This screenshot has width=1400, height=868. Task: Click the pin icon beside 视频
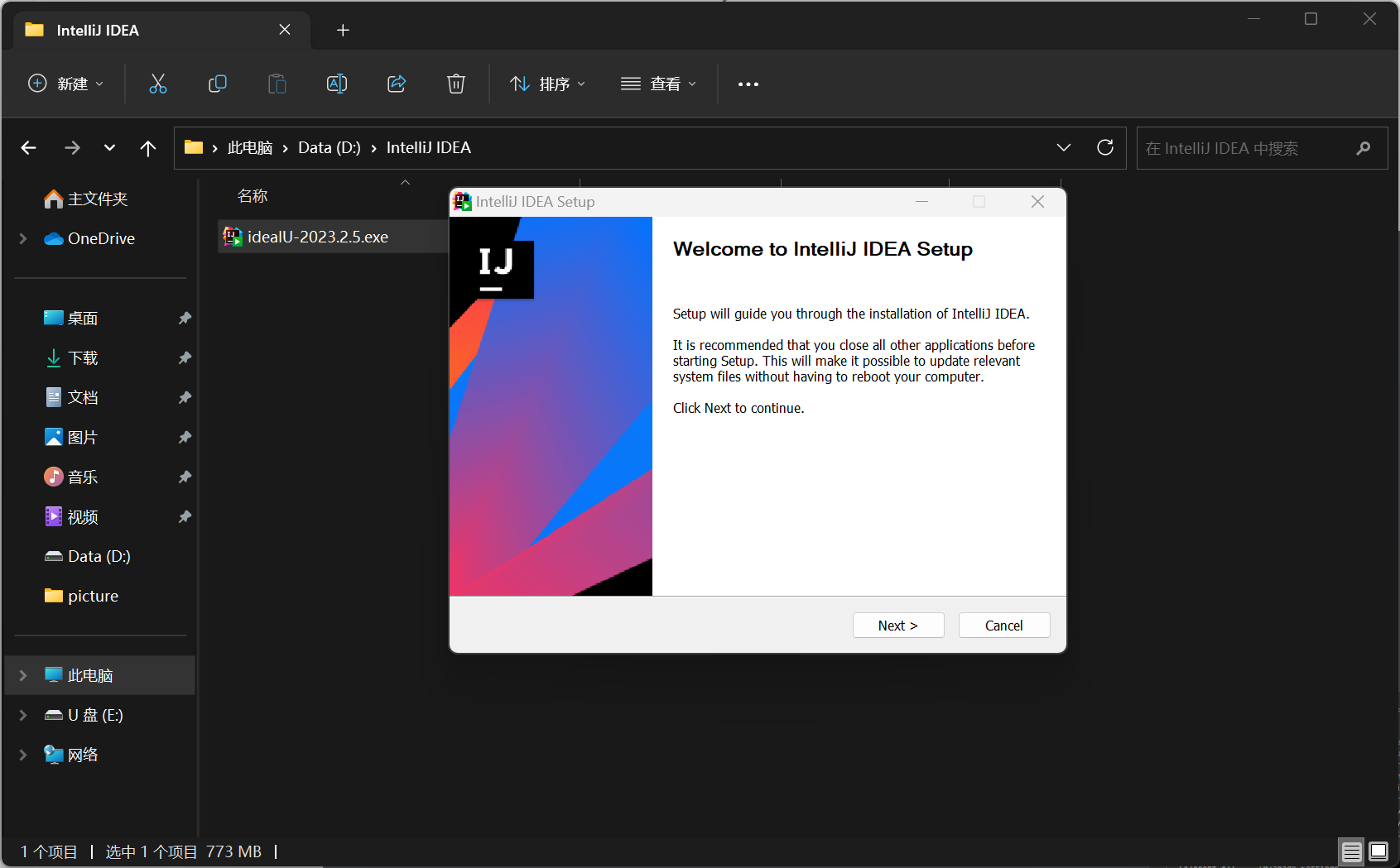[185, 516]
